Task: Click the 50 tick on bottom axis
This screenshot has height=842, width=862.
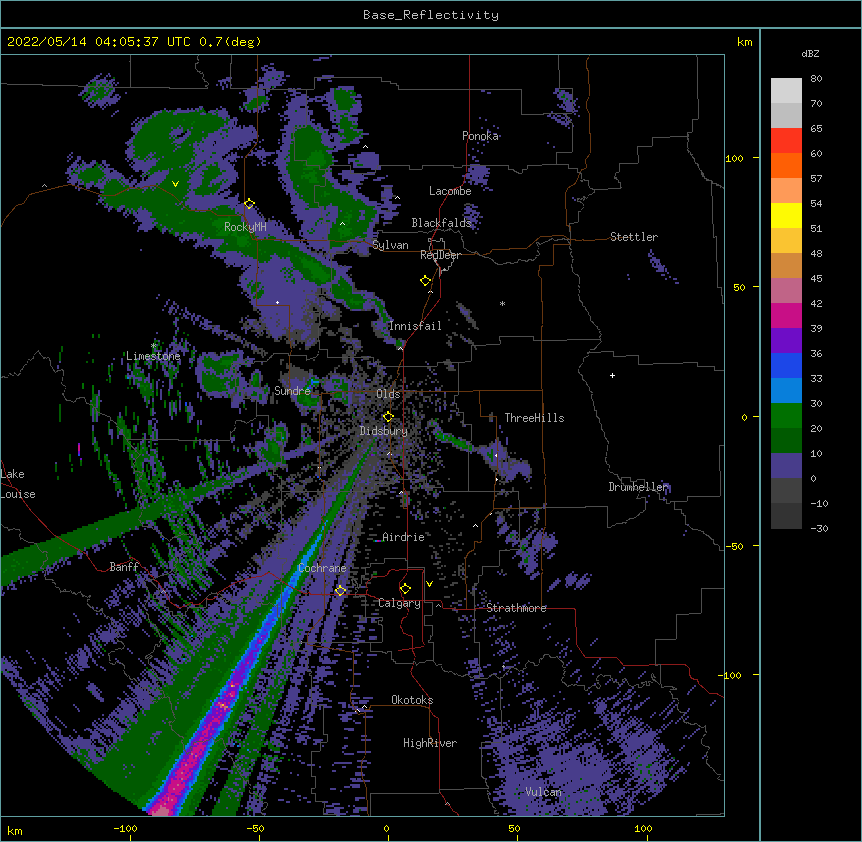Action: pos(514,828)
